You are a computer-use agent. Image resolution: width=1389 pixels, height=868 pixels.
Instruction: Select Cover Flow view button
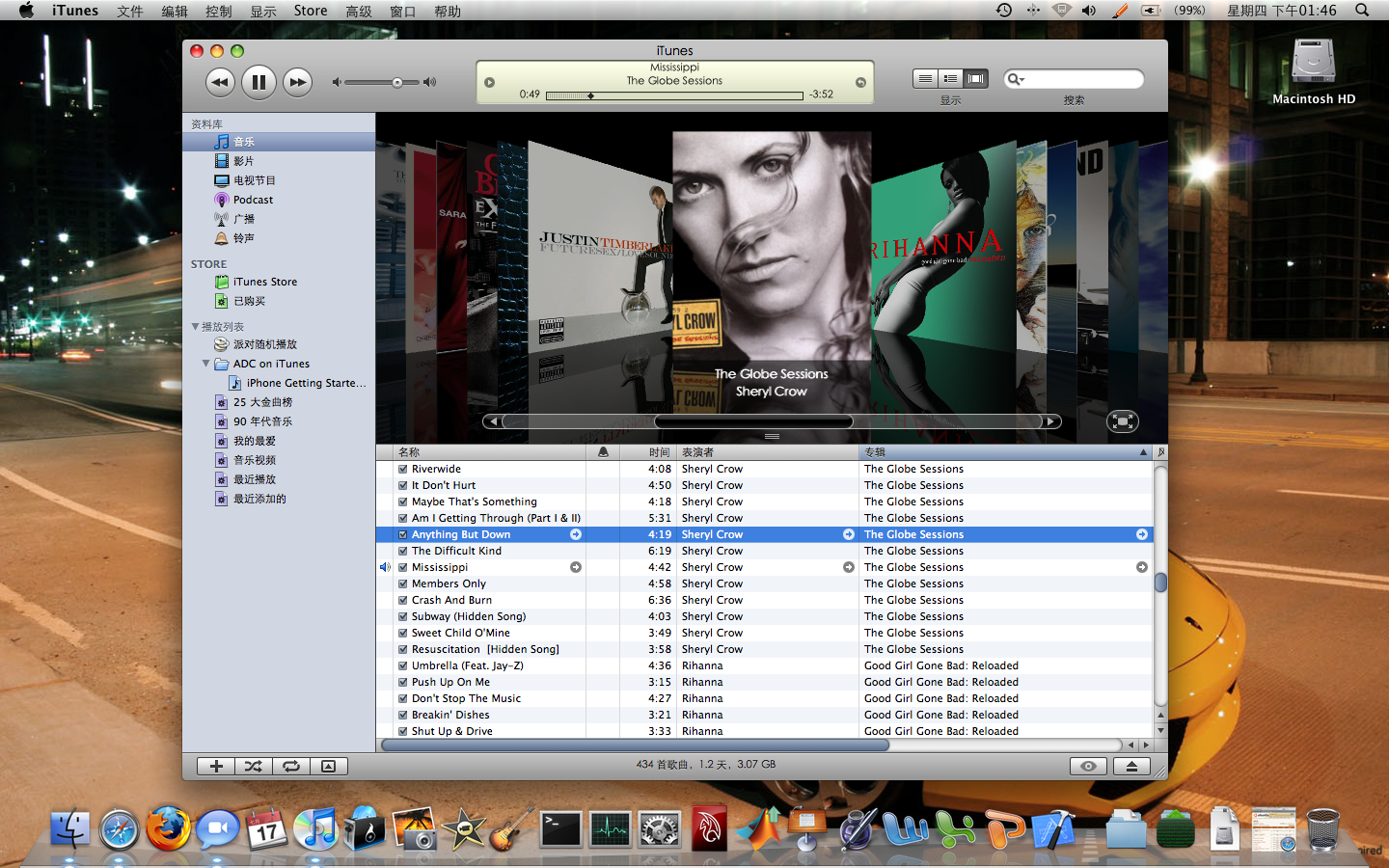(x=976, y=79)
